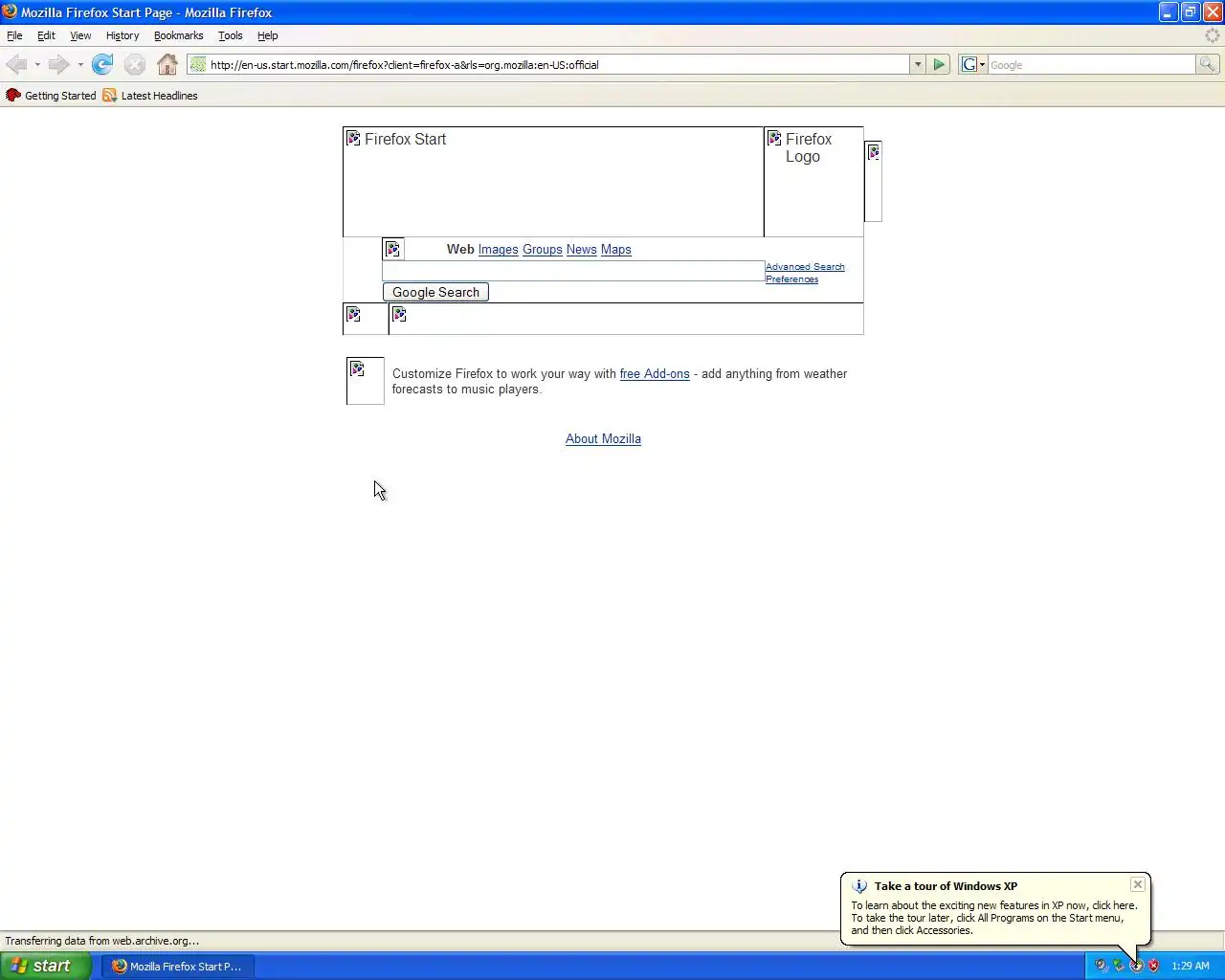Click the red security shield tray icon

pyautogui.click(x=1153, y=966)
